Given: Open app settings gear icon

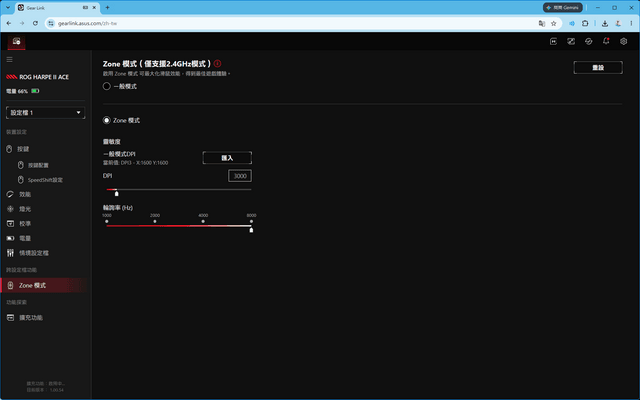Looking at the screenshot, I should coord(623,41).
